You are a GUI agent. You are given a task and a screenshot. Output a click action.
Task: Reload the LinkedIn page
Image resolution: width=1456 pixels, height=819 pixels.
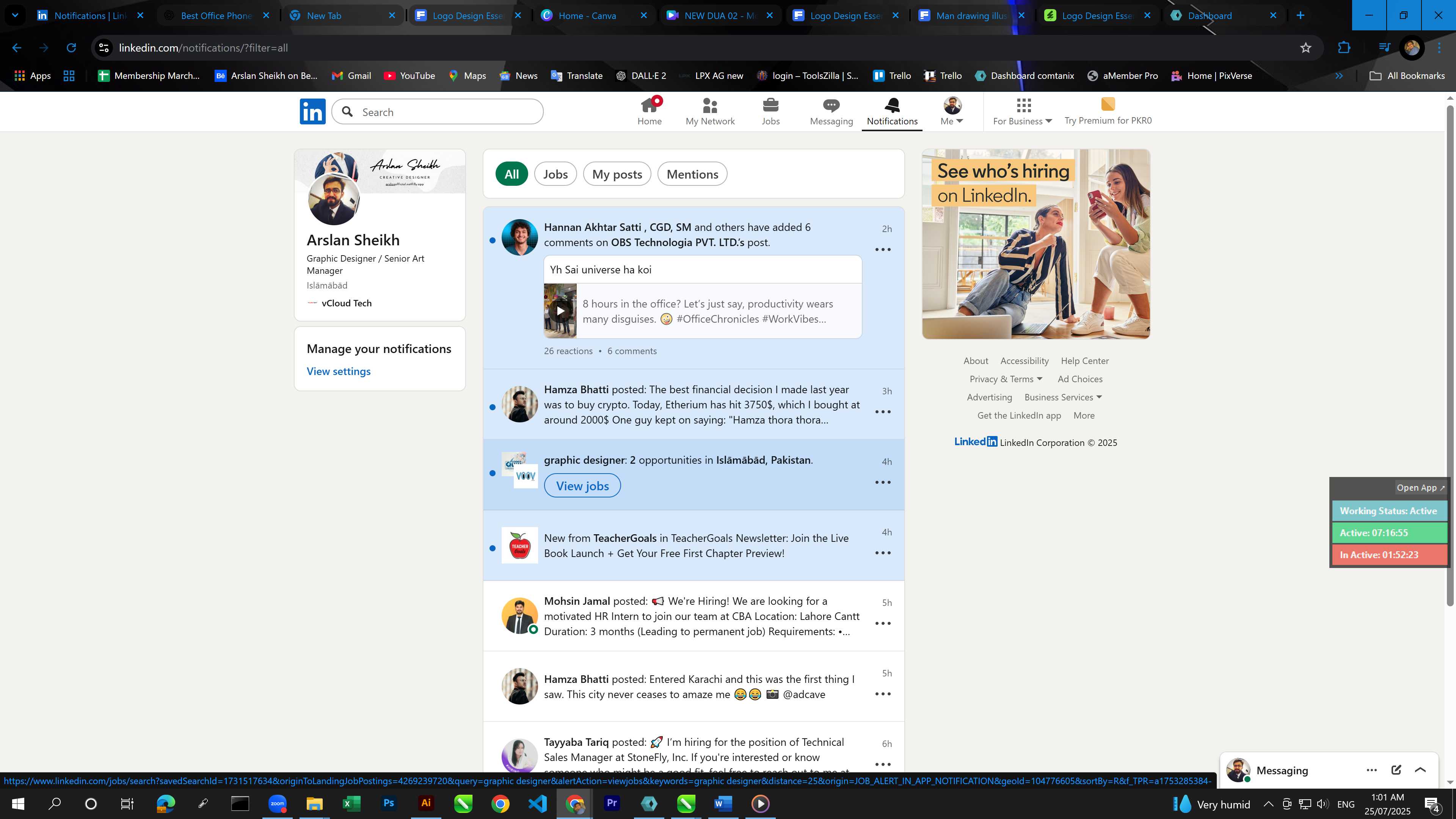(71, 48)
